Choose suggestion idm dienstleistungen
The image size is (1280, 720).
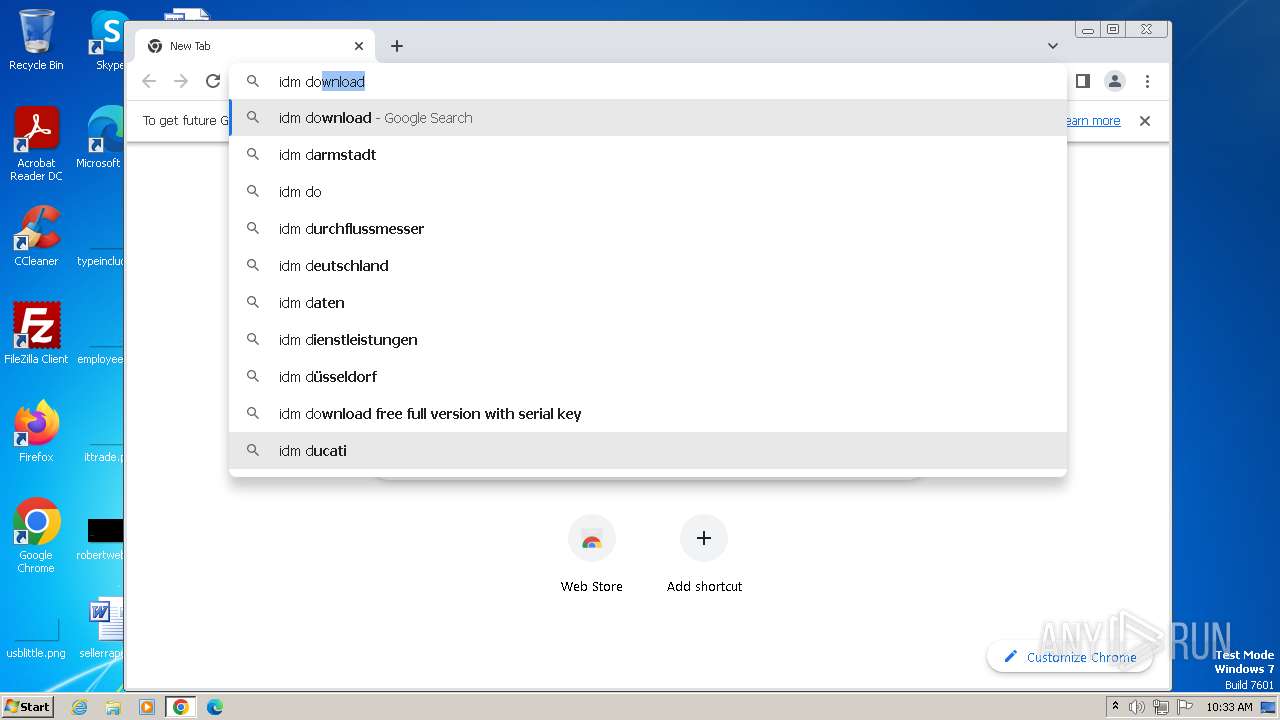click(x=648, y=340)
